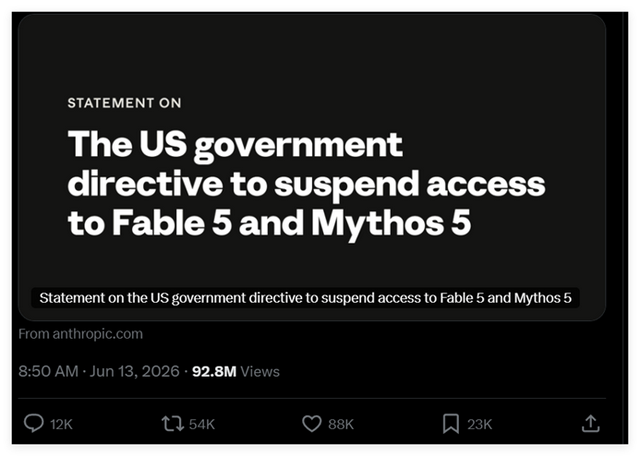Click the 88K likes count
The image size is (640, 456).
[x=341, y=425]
